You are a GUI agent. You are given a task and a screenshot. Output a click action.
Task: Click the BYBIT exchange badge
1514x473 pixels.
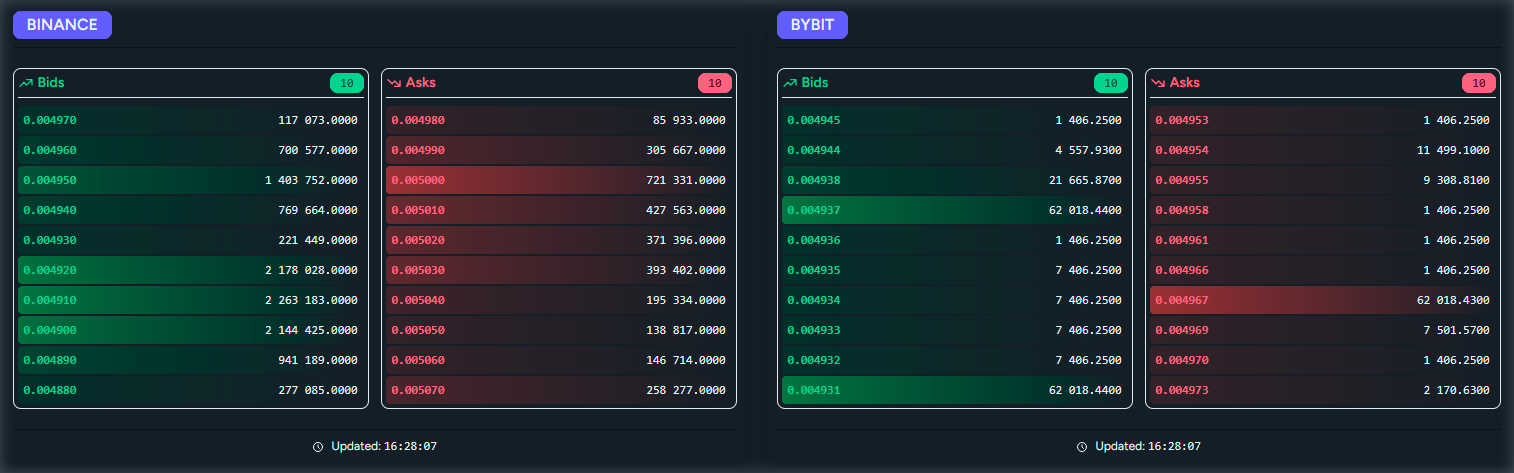[812, 25]
